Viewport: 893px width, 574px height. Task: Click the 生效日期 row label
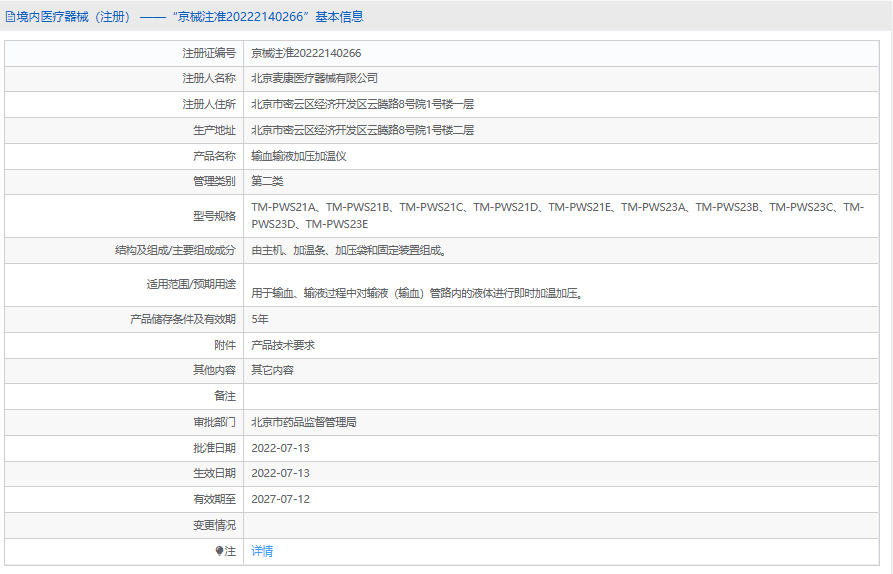(x=214, y=473)
